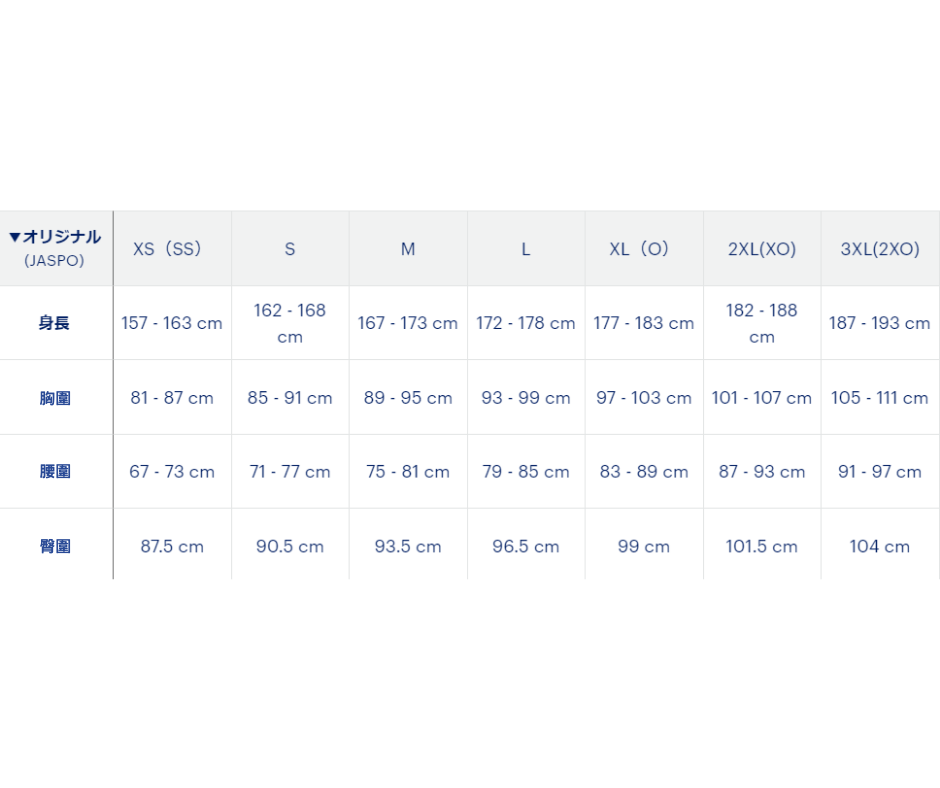Select the XL (O) column header
The width and height of the screenshot is (940, 788).
(x=644, y=249)
